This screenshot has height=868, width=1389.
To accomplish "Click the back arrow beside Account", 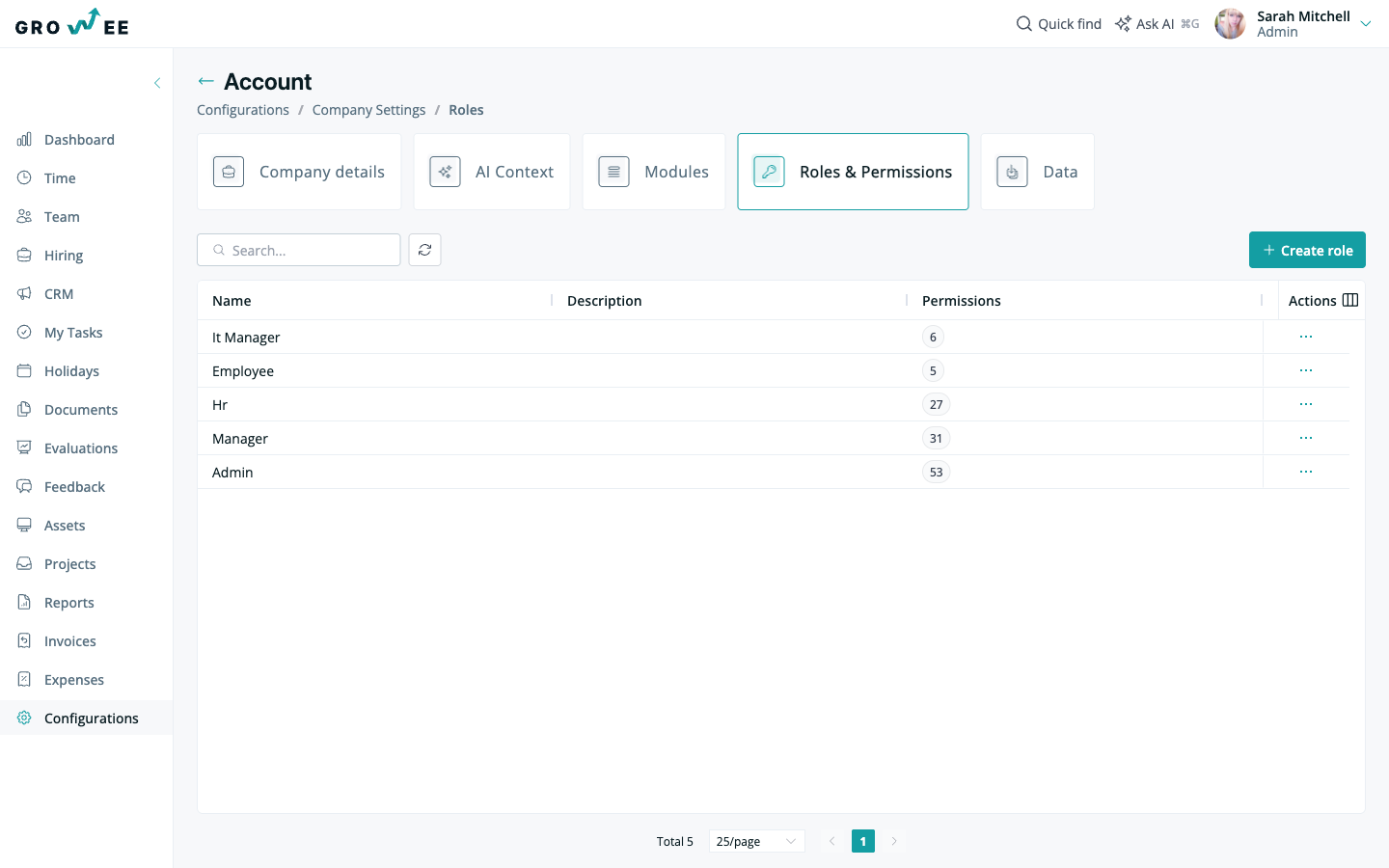I will [205, 82].
